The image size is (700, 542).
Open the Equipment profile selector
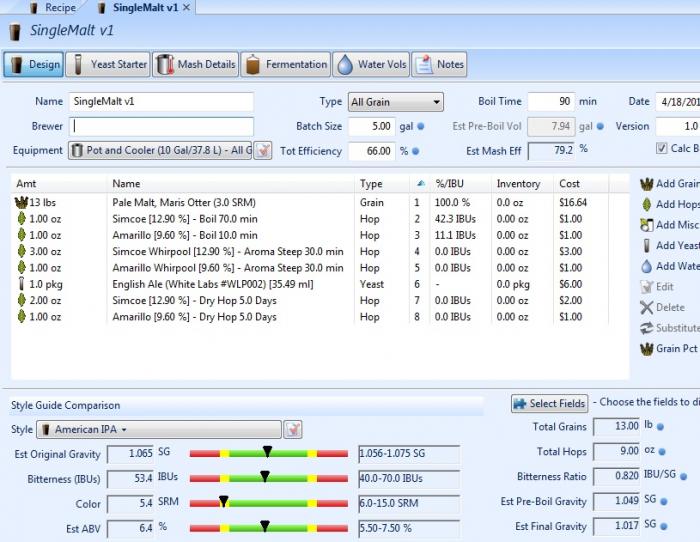tap(160, 150)
